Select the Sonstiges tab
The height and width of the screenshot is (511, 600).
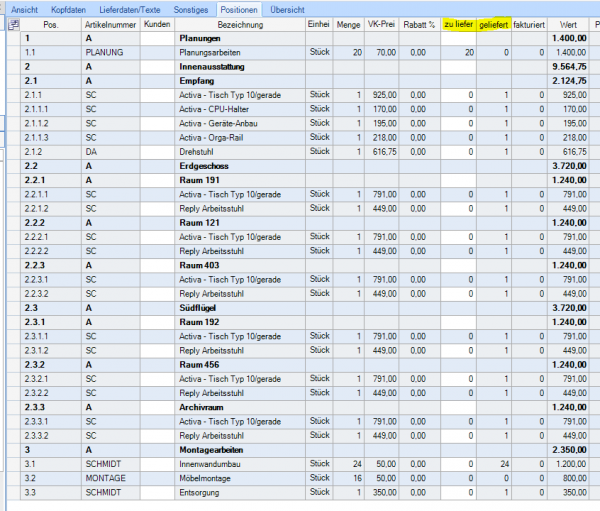coord(190,8)
